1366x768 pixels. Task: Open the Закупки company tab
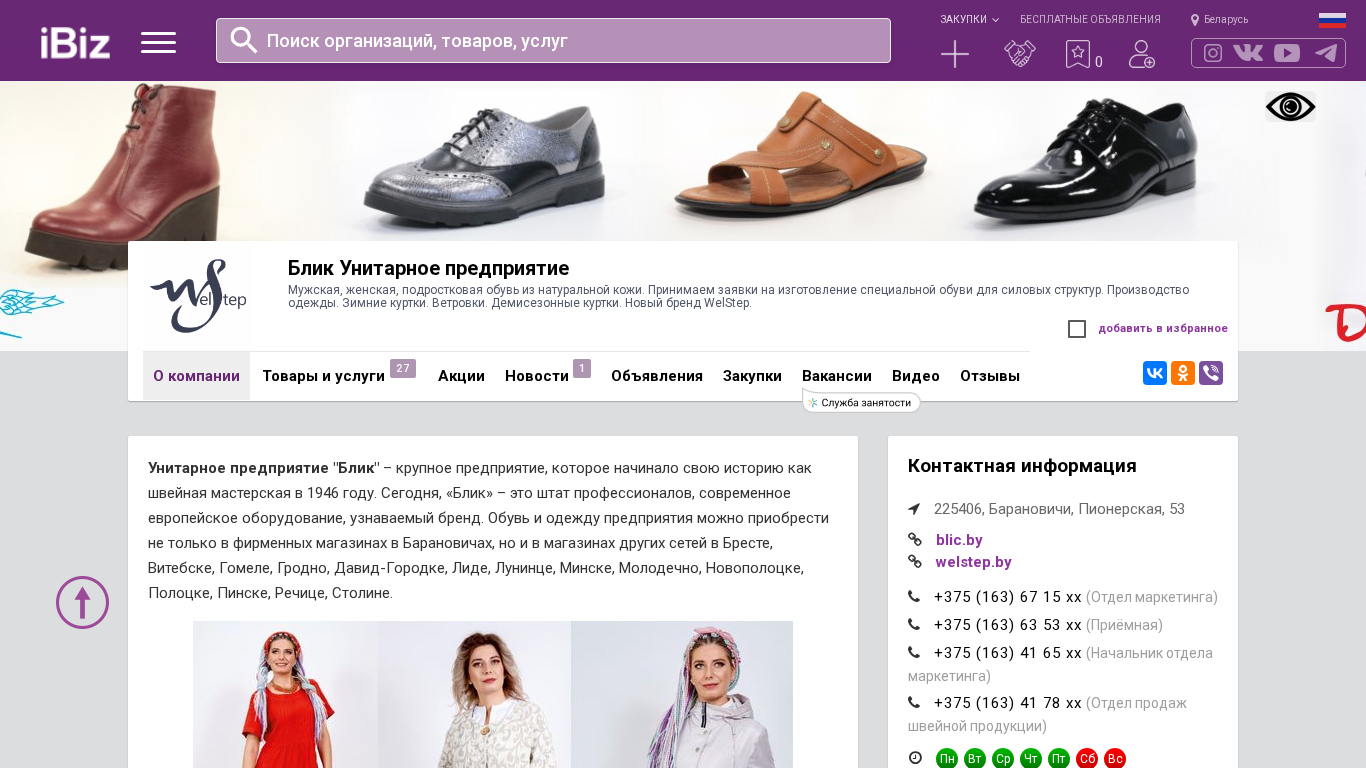pyautogui.click(x=752, y=376)
